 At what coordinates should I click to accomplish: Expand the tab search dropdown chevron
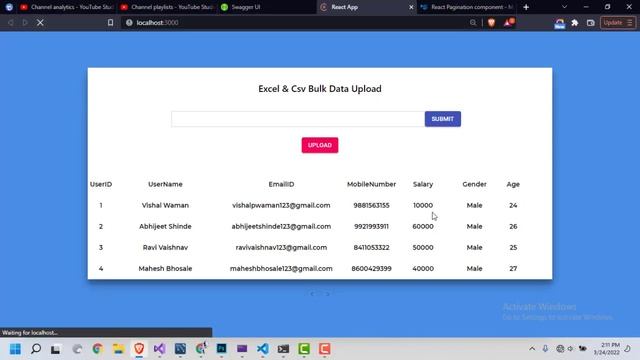tap(564, 7)
